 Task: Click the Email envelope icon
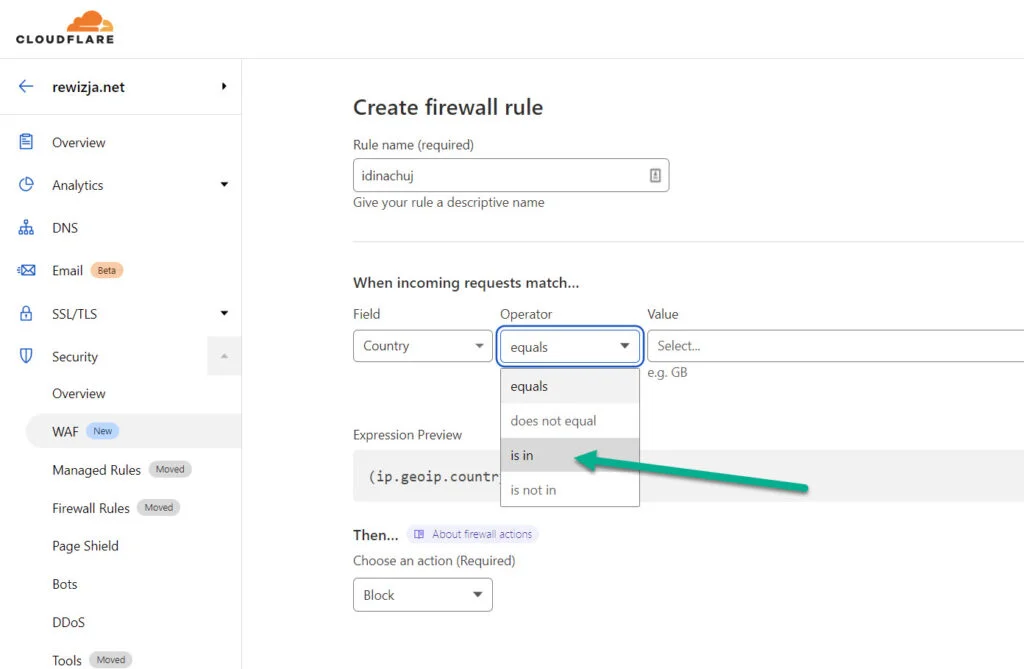26,270
